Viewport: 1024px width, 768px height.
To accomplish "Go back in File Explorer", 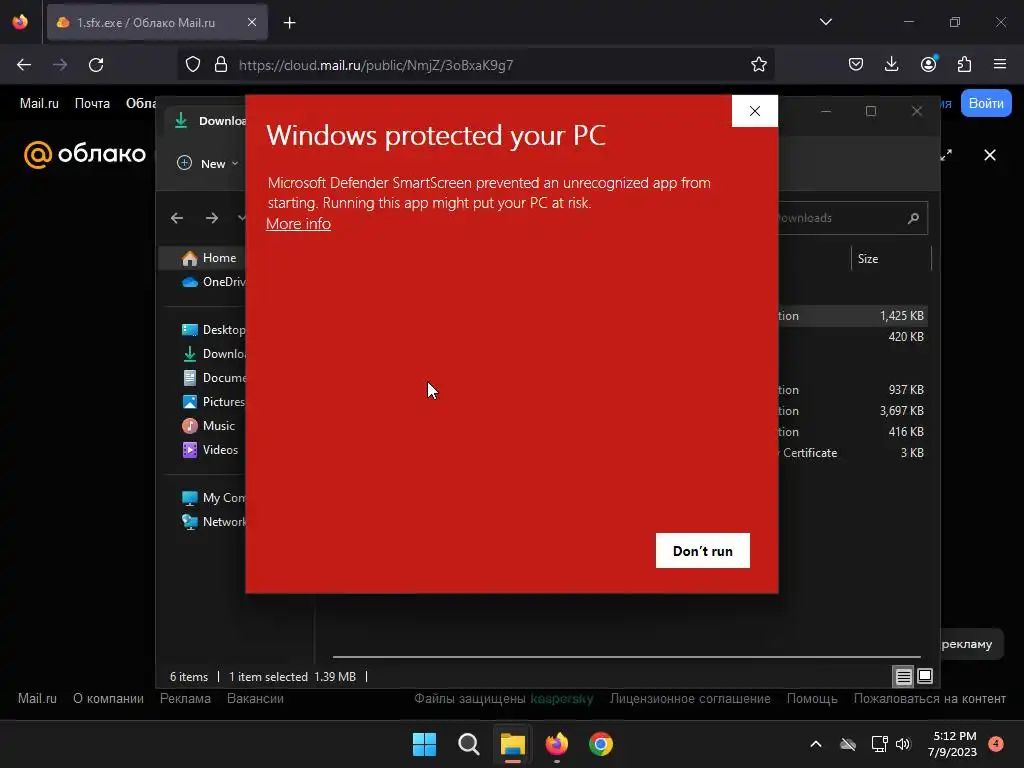I will pos(177,218).
